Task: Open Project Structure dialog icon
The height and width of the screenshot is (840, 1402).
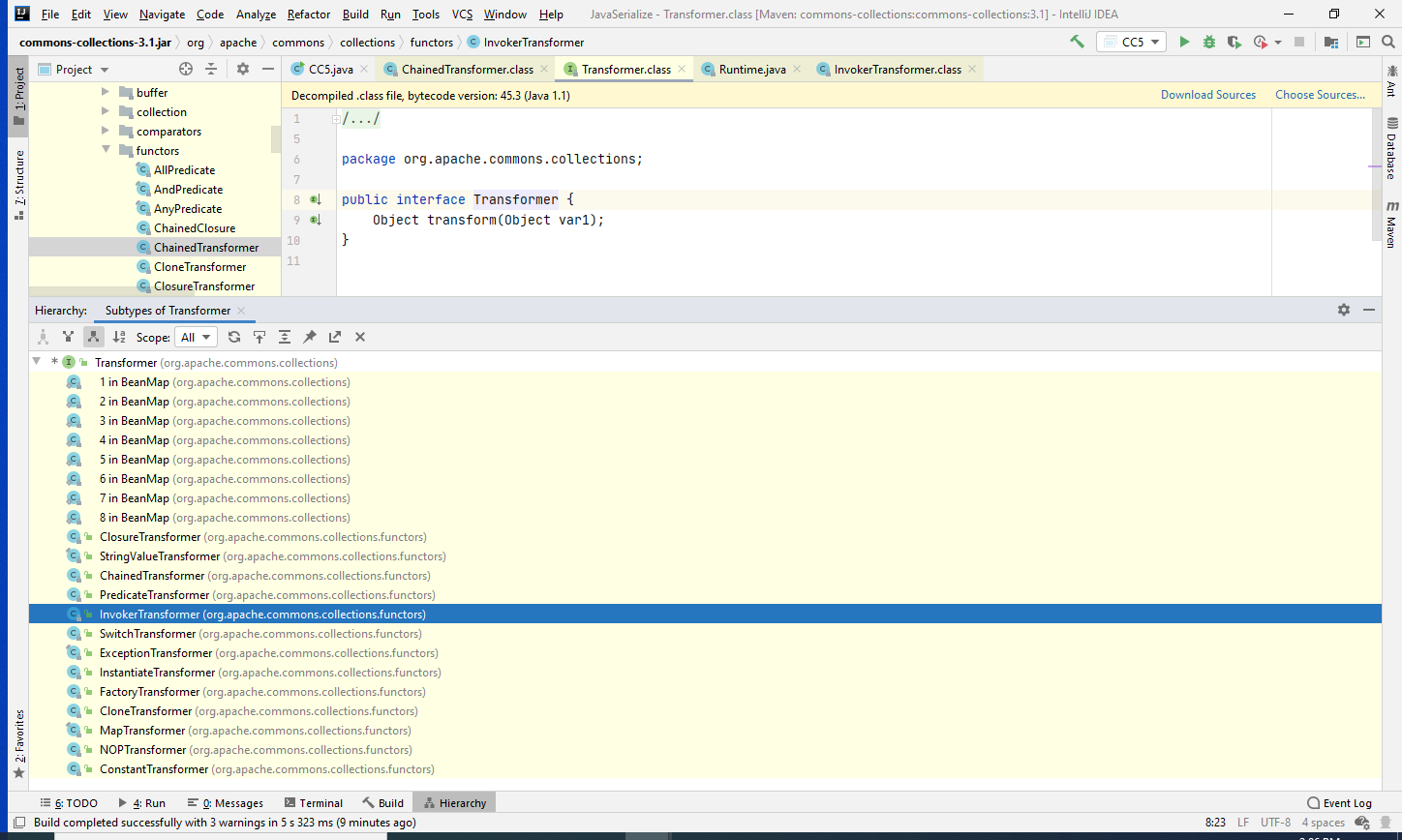Action: click(x=1331, y=43)
